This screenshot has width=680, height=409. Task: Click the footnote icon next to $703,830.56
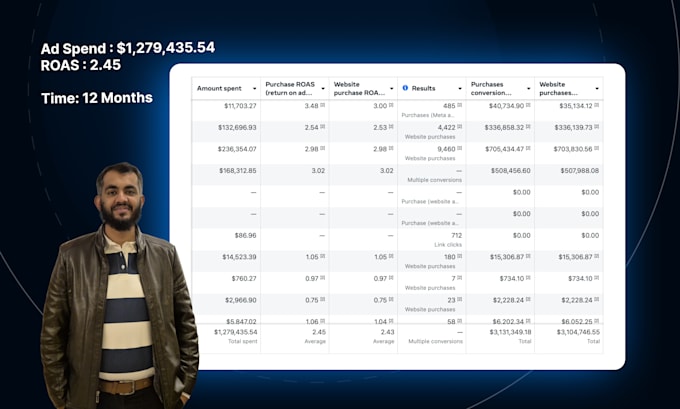(x=597, y=148)
